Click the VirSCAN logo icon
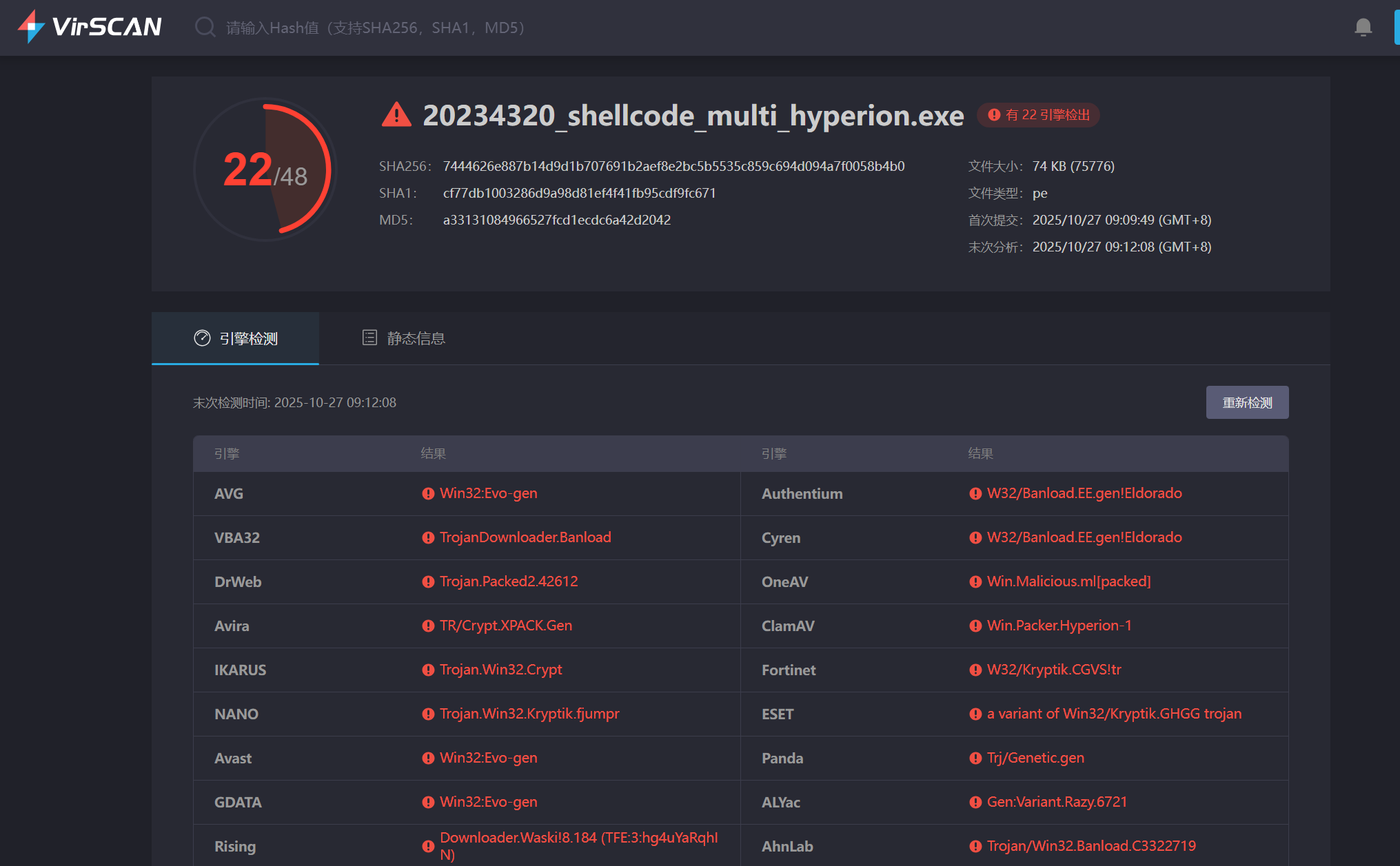 pos(31,26)
